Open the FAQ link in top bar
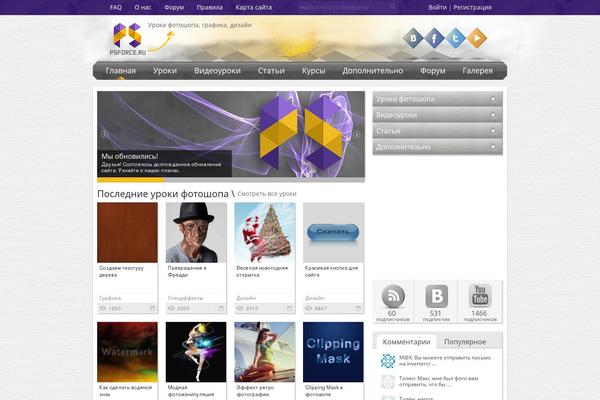 tap(116, 7)
